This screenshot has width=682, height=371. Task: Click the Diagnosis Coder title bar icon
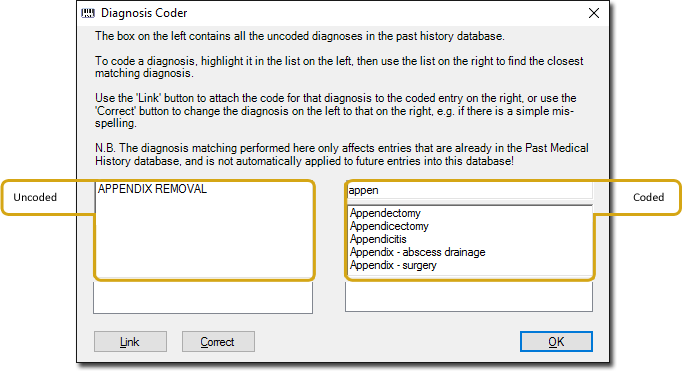[88, 13]
